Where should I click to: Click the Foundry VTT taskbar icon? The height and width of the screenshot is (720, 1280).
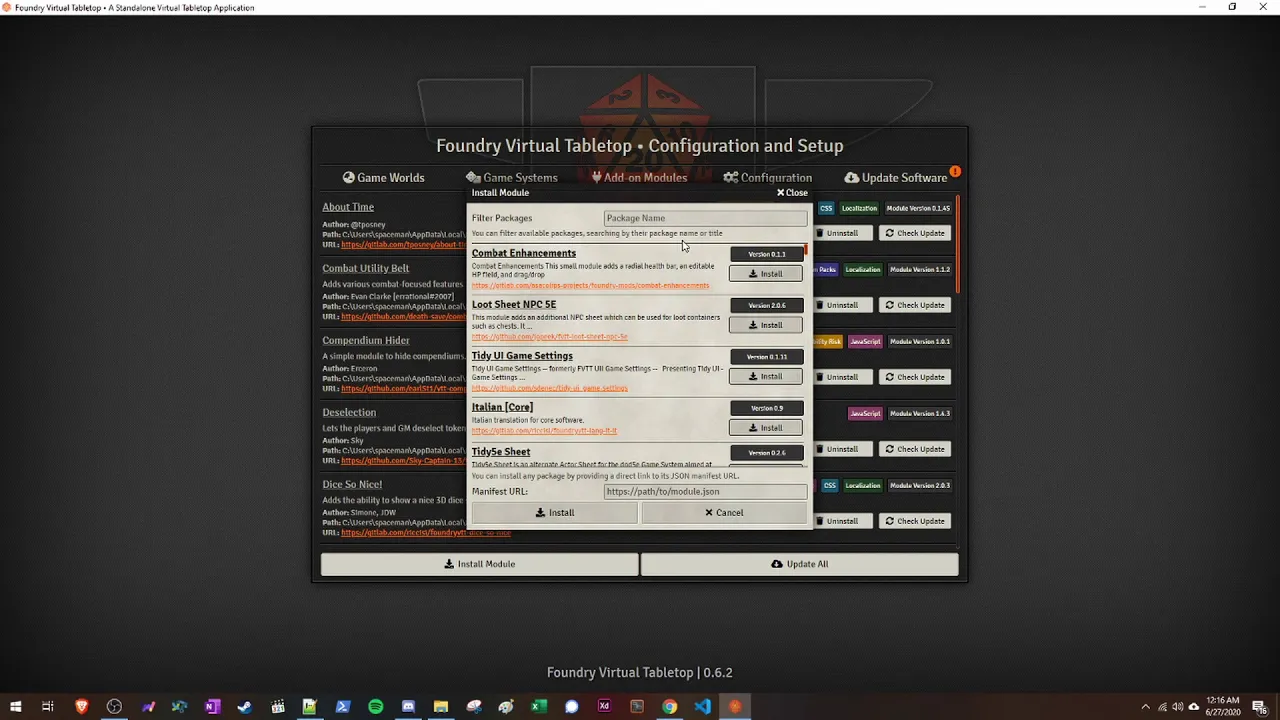[x=735, y=706]
